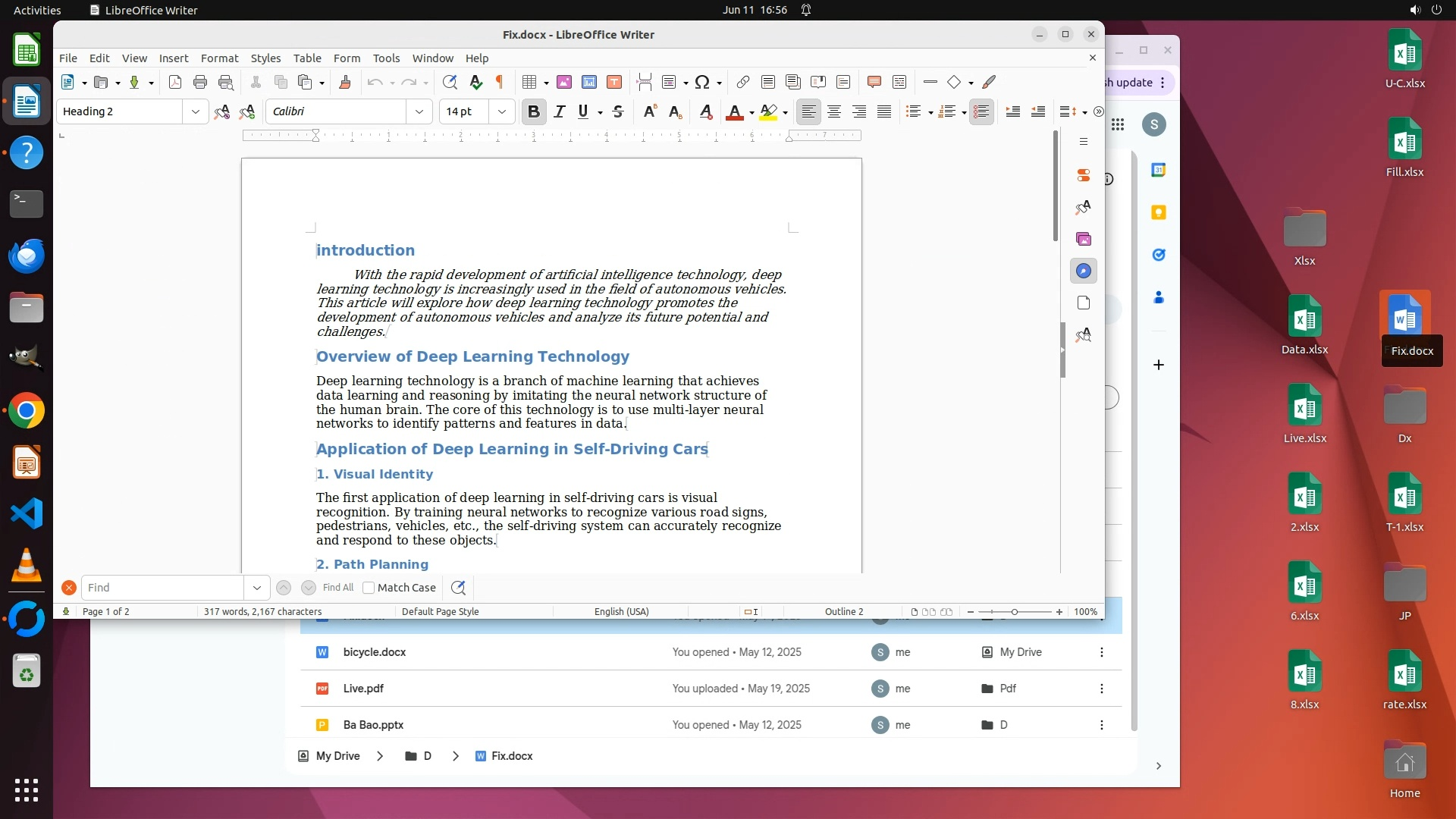The height and width of the screenshot is (819, 1456).
Task: Open the Navigator sidebar panel icon
Action: click(x=1084, y=271)
